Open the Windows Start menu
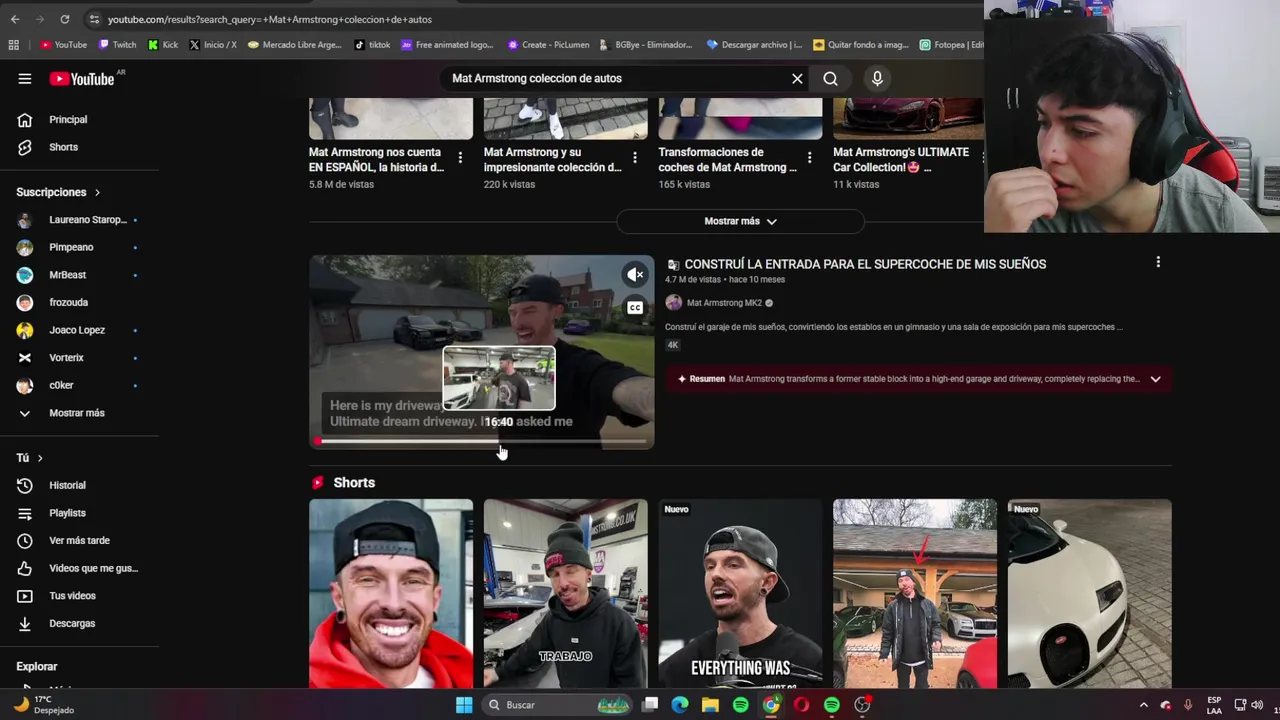The height and width of the screenshot is (720, 1280). (464, 705)
